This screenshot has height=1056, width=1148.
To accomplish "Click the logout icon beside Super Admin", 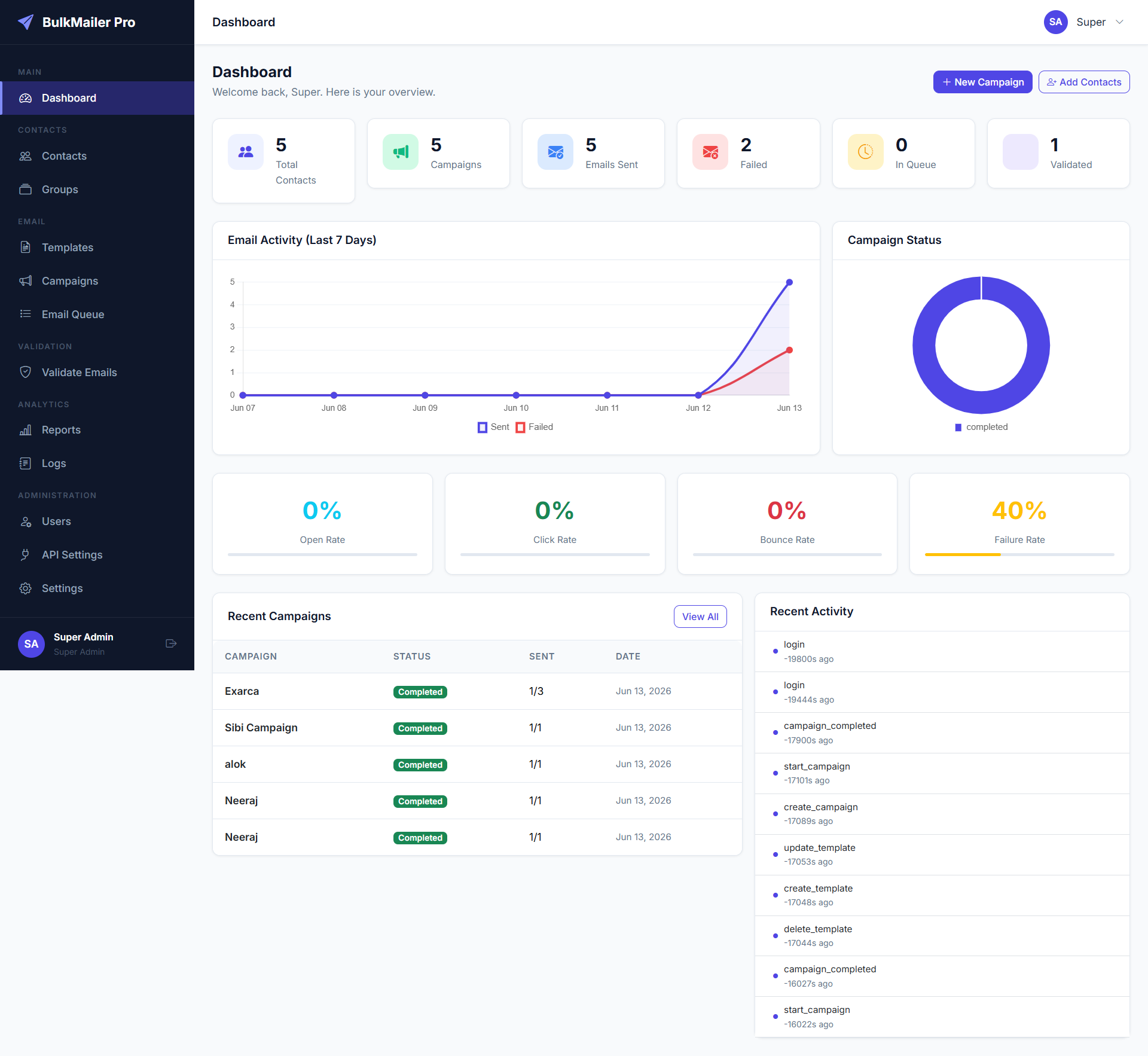I will 171,643.
